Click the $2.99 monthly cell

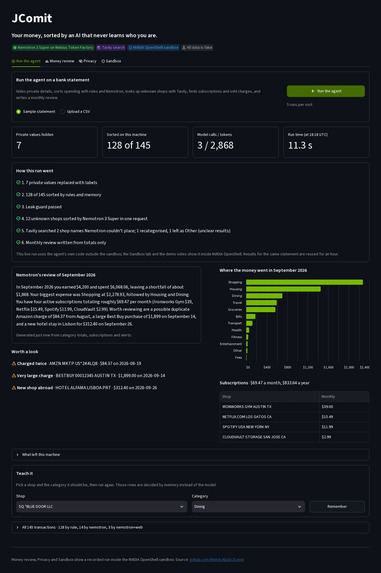coord(344,437)
